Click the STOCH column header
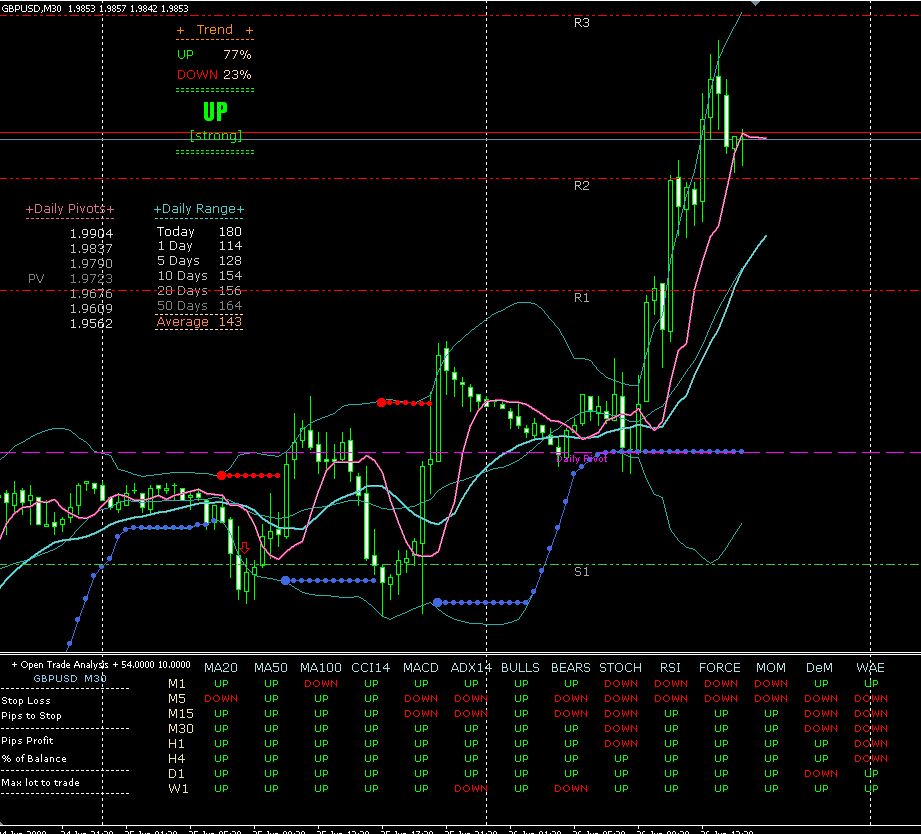 tap(620, 668)
